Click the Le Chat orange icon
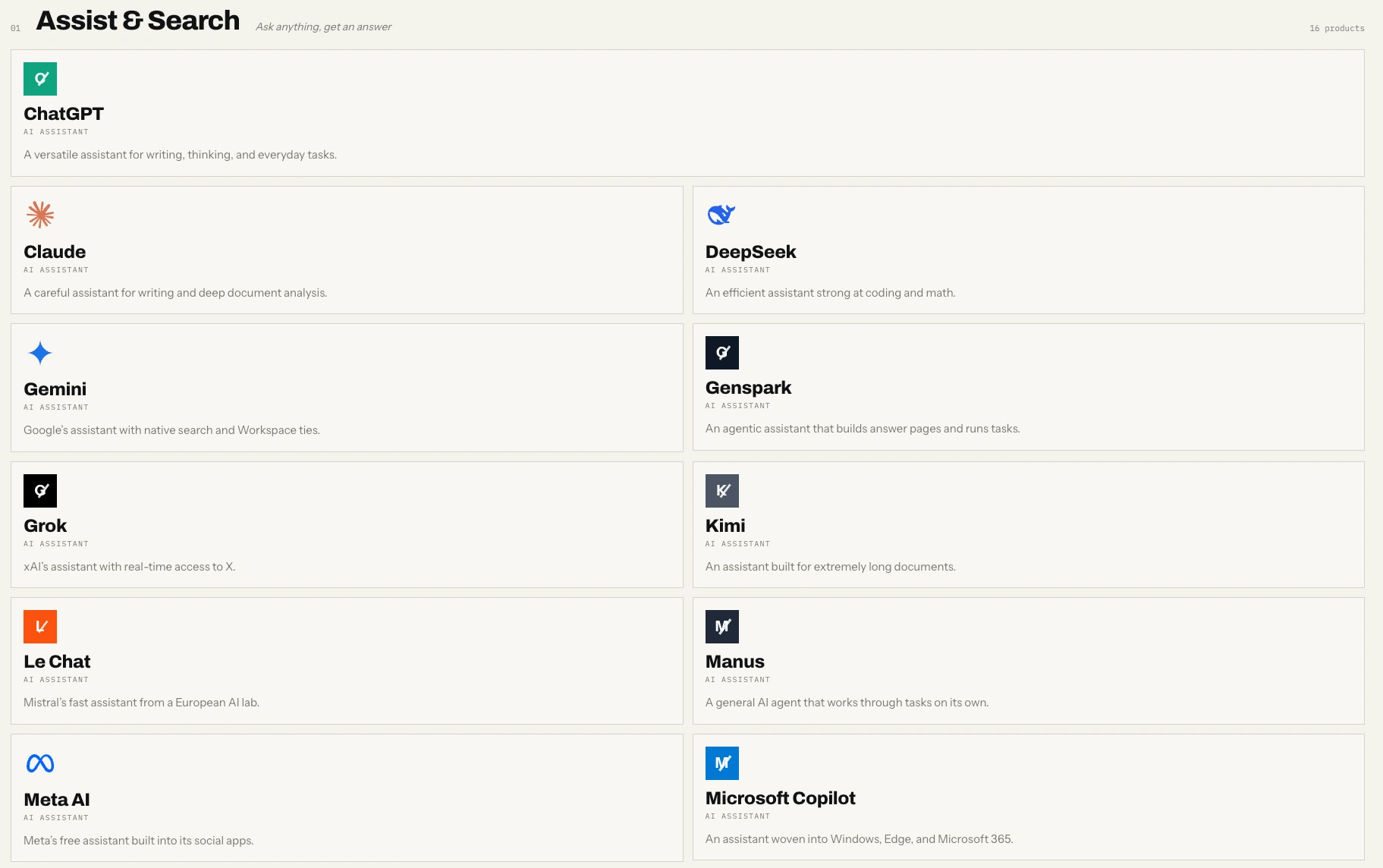This screenshot has height=868, width=1383. click(40, 627)
